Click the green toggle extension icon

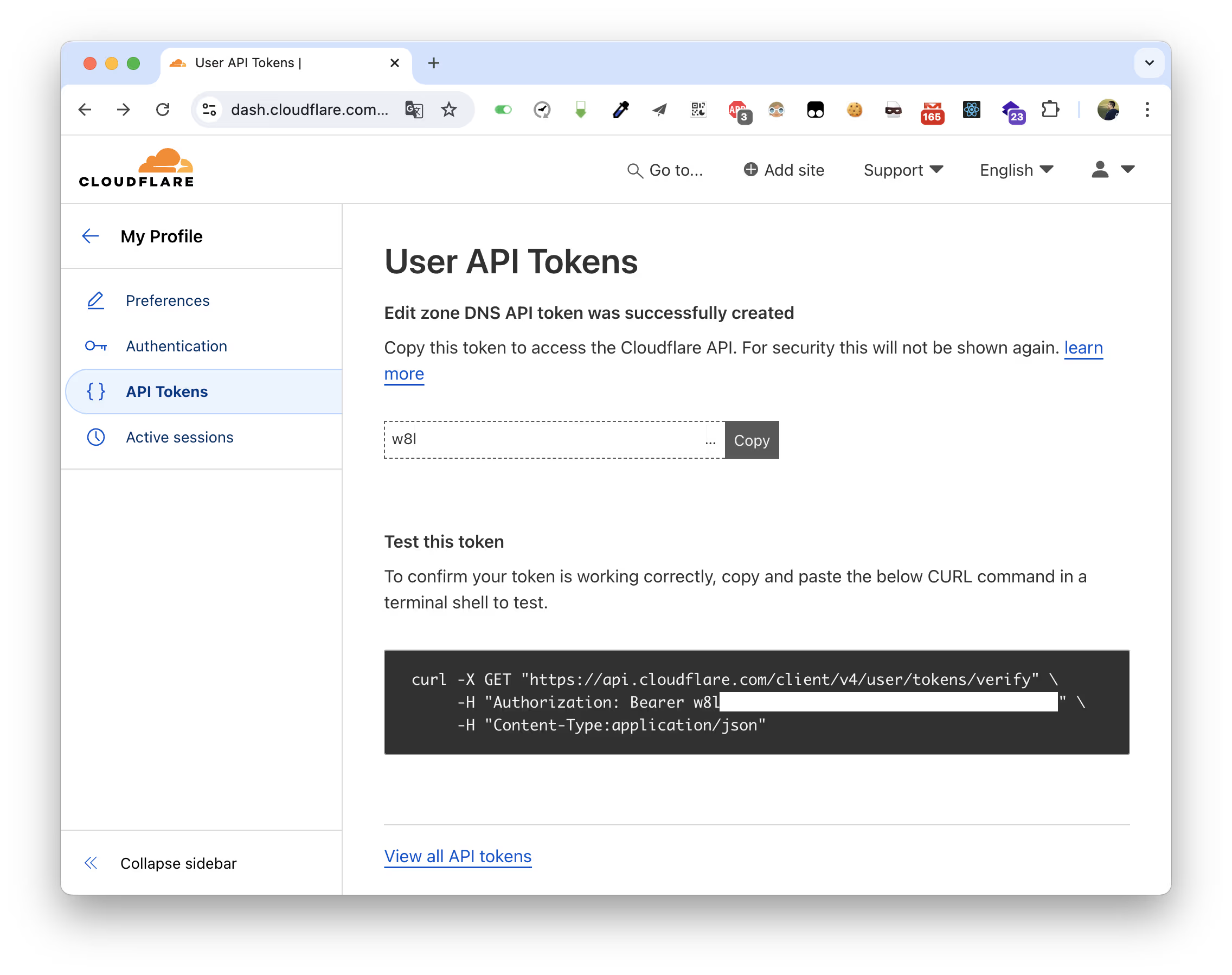pos(503,109)
